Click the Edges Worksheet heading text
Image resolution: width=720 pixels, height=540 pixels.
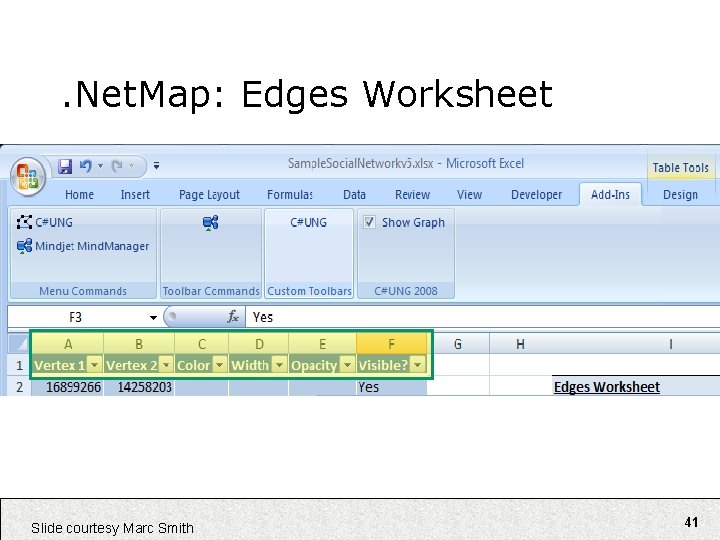coord(607,387)
